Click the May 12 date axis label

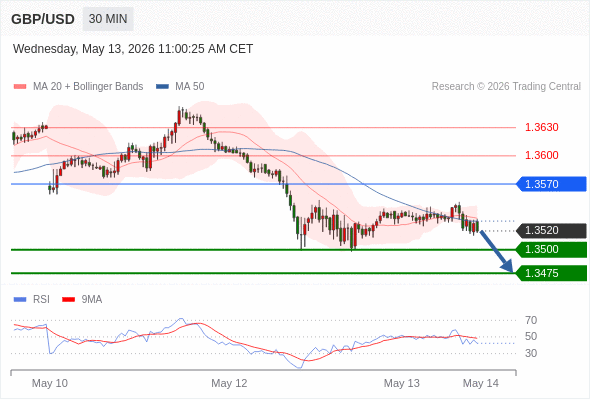(x=229, y=383)
